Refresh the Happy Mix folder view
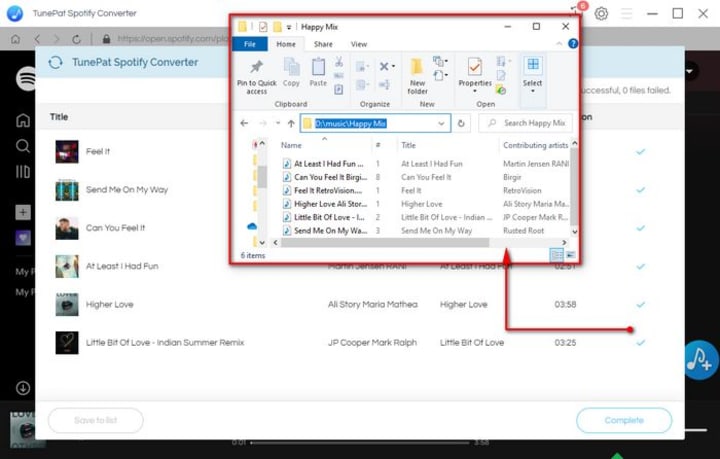The height and width of the screenshot is (459, 720). (461, 123)
